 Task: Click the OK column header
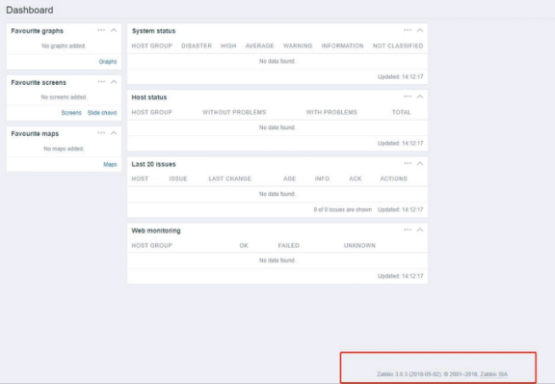tap(244, 246)
